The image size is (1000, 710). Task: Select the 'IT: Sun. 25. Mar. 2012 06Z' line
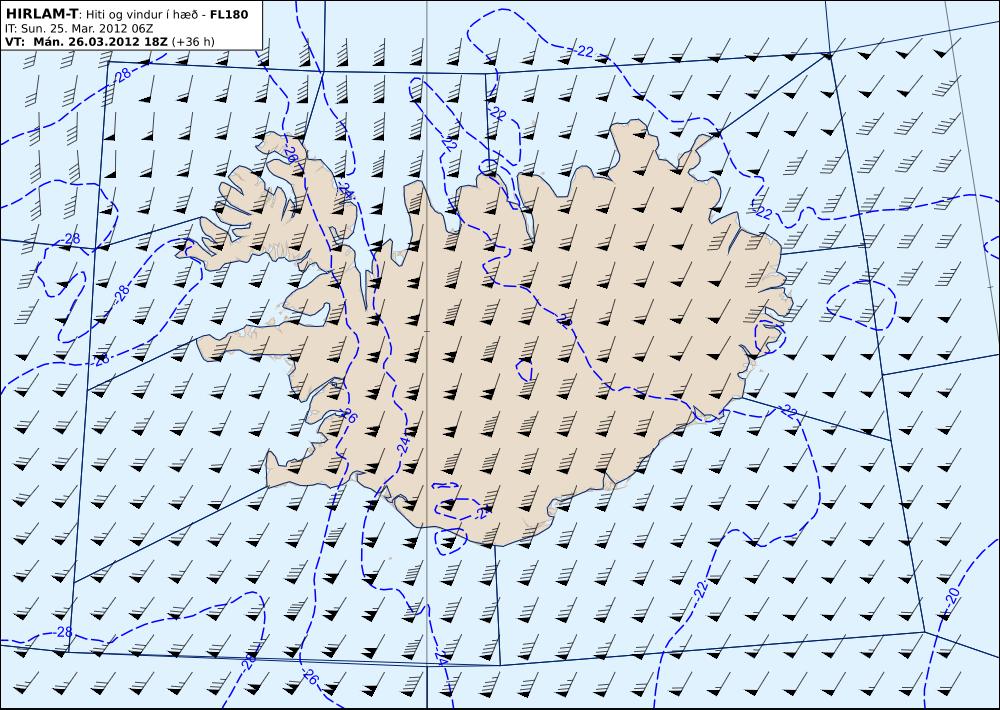coord(79,29)
